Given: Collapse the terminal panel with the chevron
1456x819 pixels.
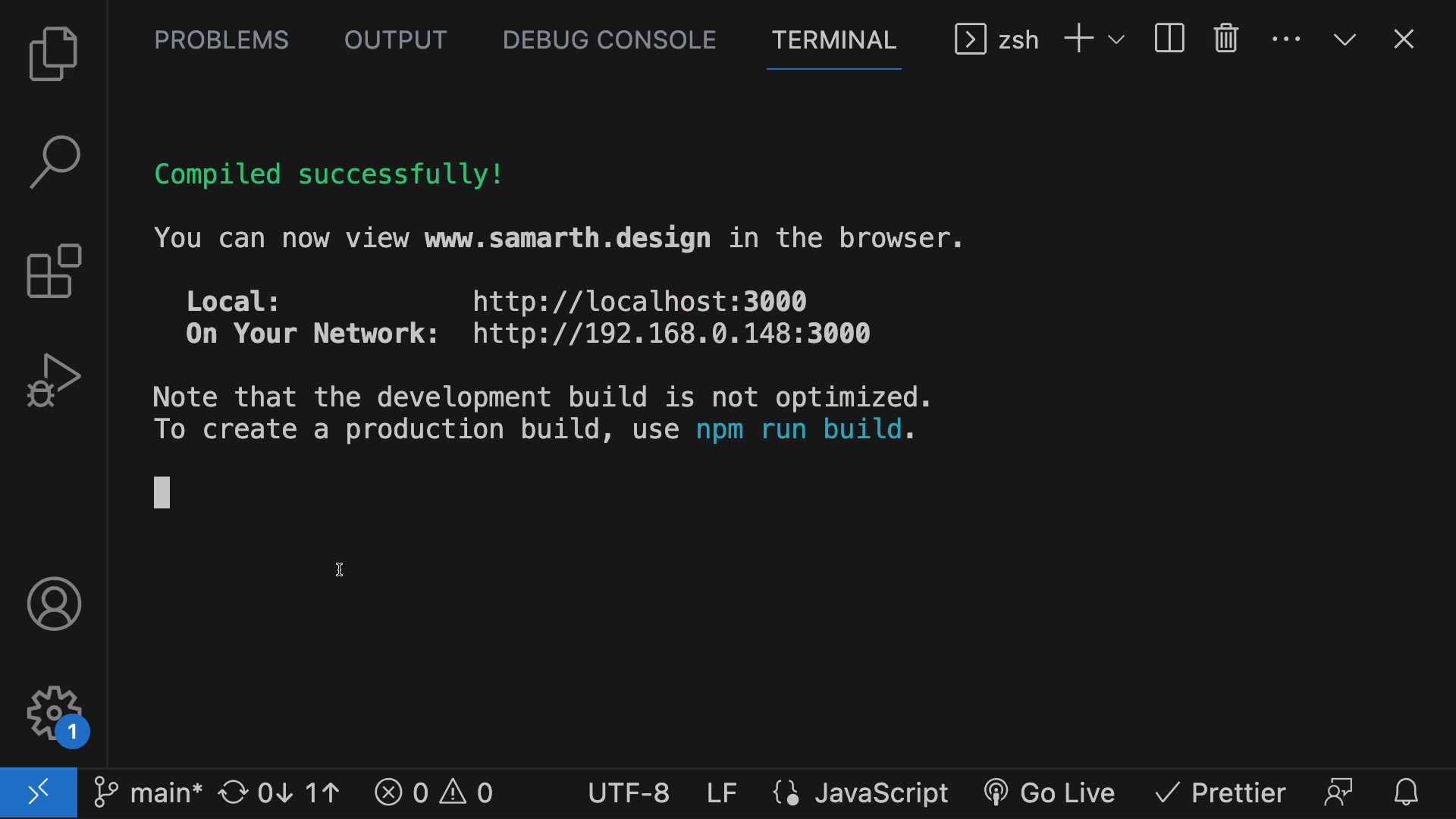Looking at the screenshot, I should (x=1344, y=39).
